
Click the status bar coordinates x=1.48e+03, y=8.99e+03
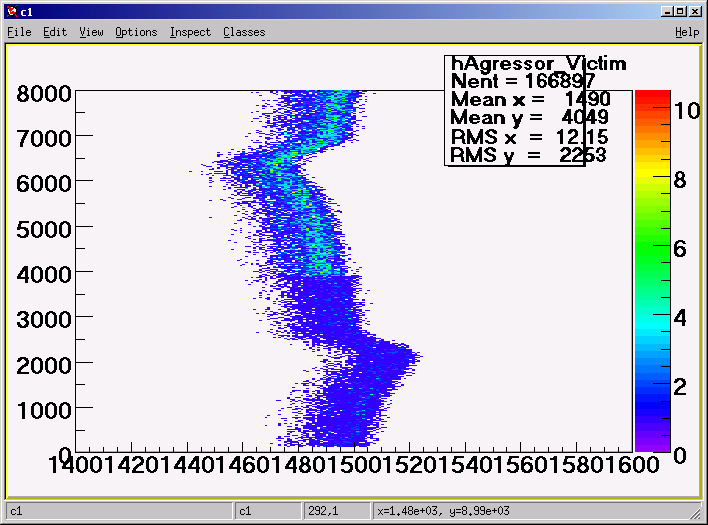pyautogui.click(x=443, y=511)
